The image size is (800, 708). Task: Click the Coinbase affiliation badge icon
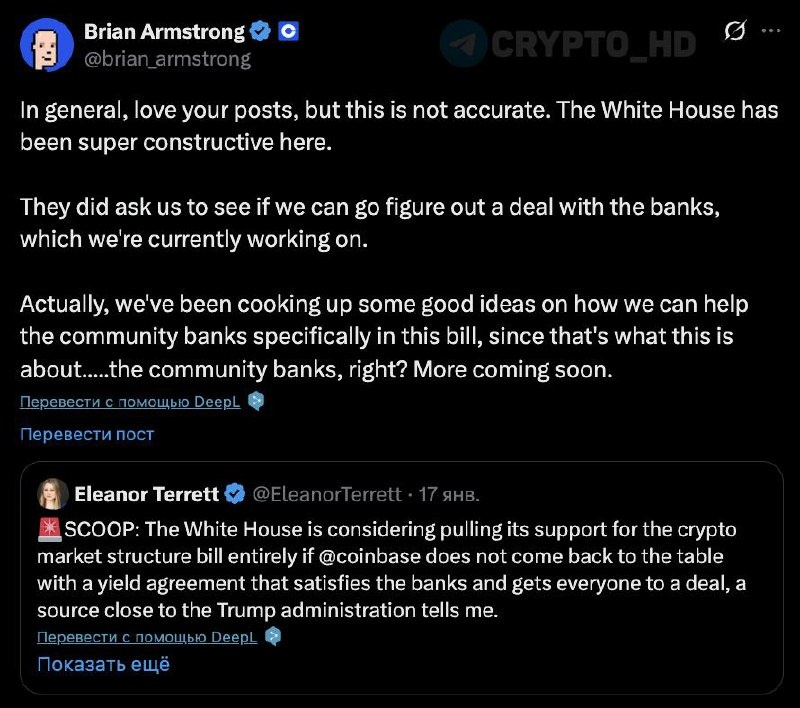click(289, 32)
